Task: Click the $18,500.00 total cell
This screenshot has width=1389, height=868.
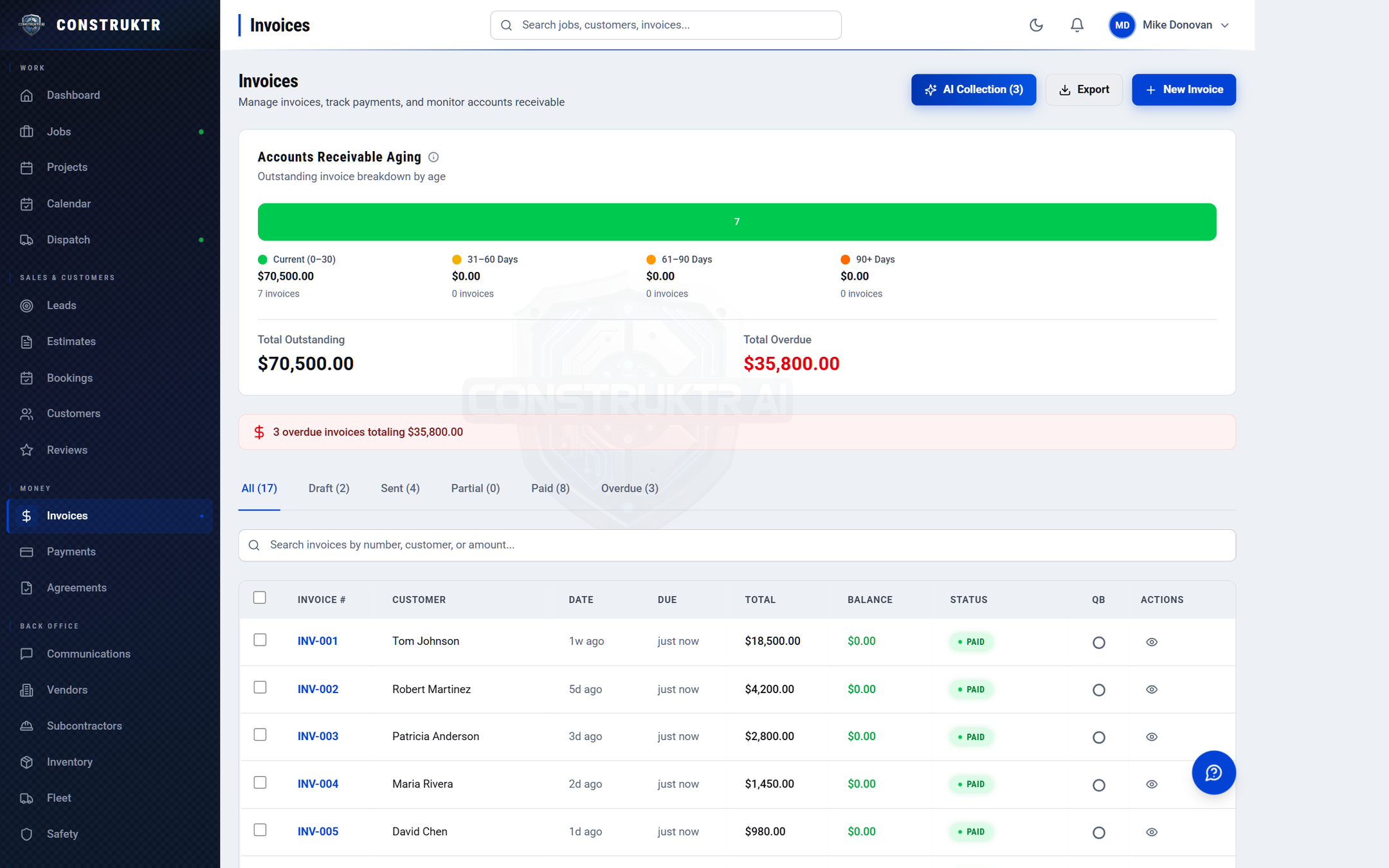Action: [x=772, y=641]
